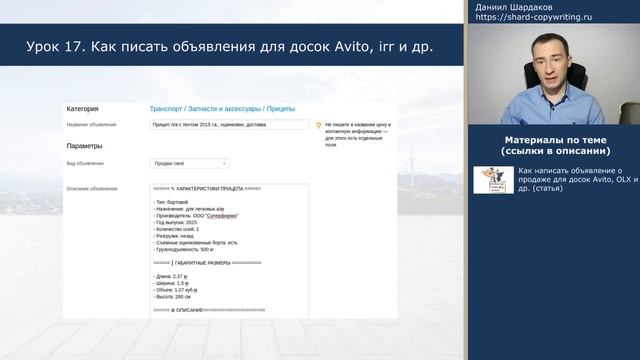Click the presenter webcam video
Viewport: 640px width, 360px height.
point(554,74)
